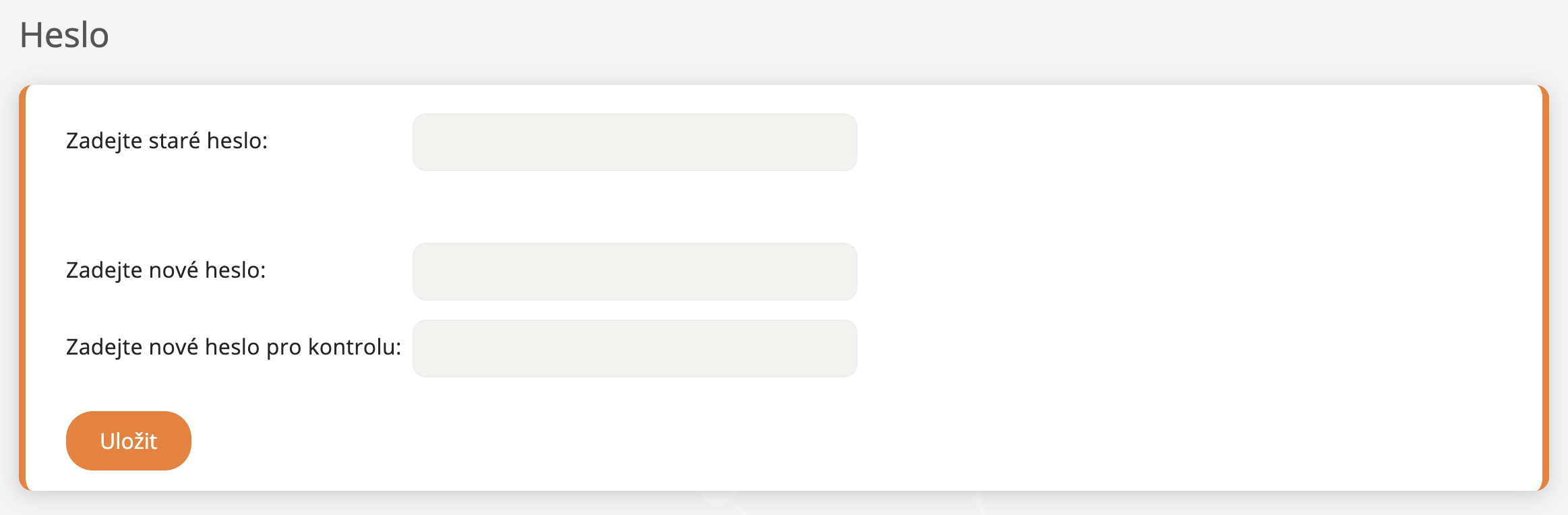Screen dimensions: 1568x515
Task: Click the Heslo title above the form
Action: coord(64,35)
